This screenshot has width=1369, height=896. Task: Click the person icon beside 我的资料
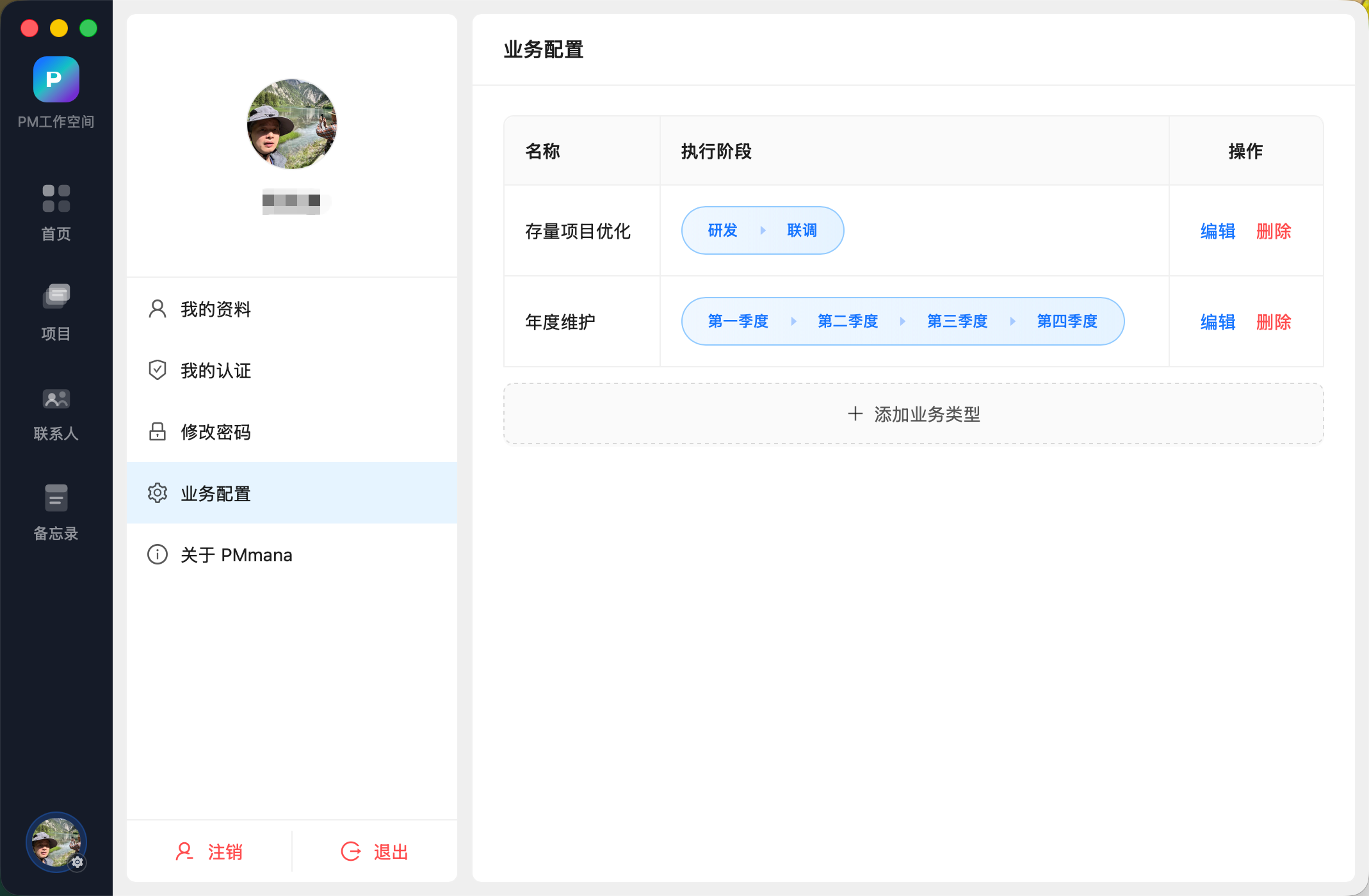tap(158, 309)
